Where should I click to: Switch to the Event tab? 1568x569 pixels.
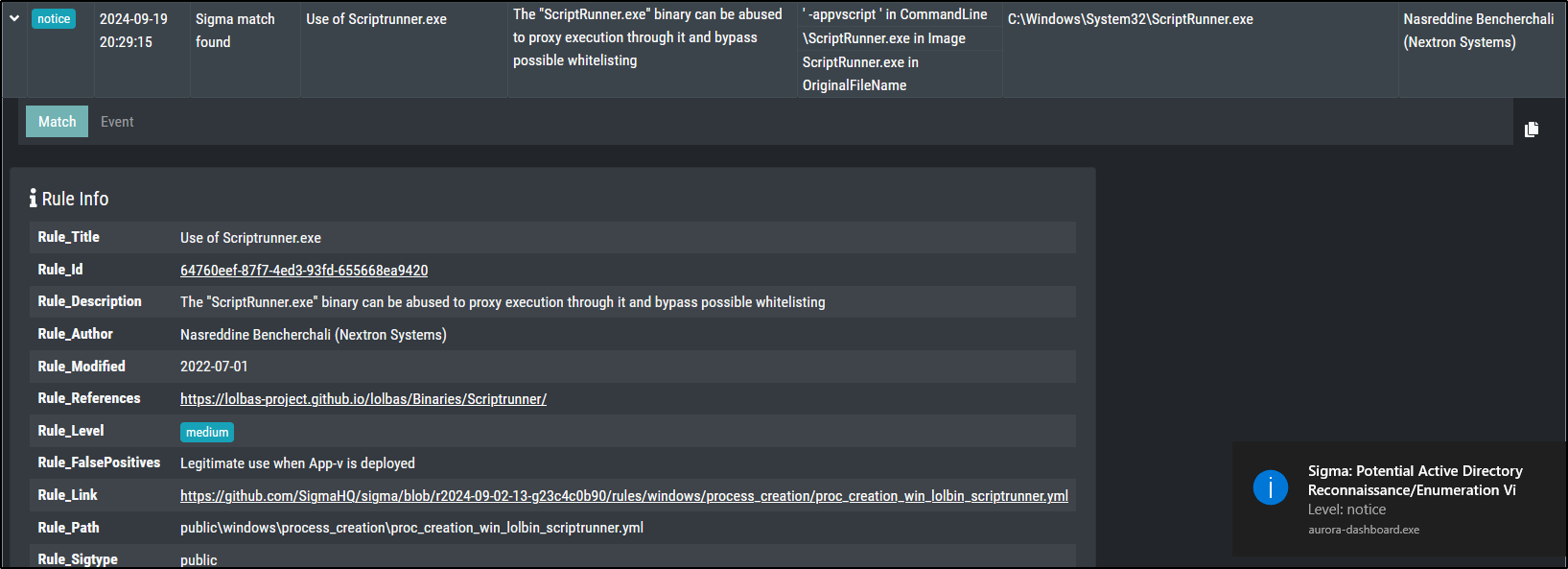coord(117,122)
